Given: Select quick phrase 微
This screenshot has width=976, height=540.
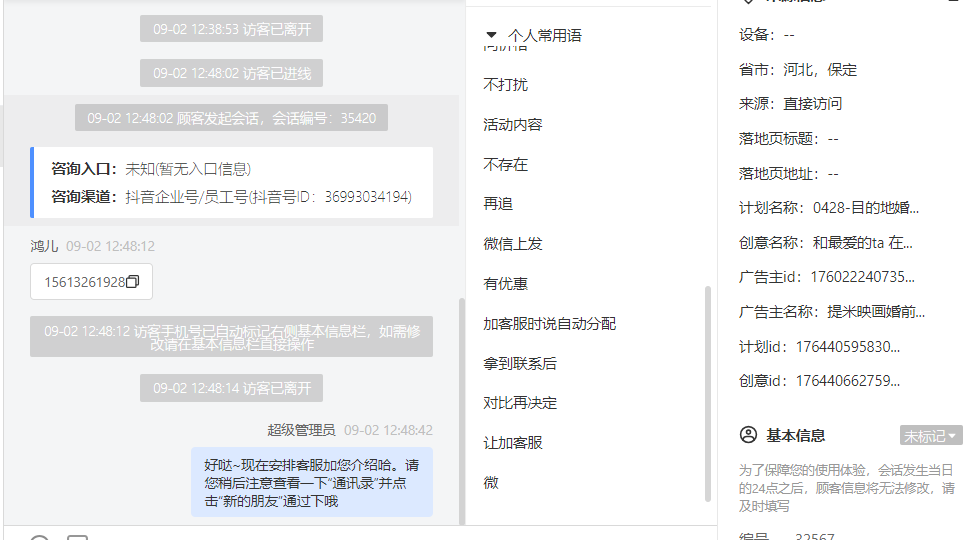Looking at the screenshot, I should coord(491,483).
